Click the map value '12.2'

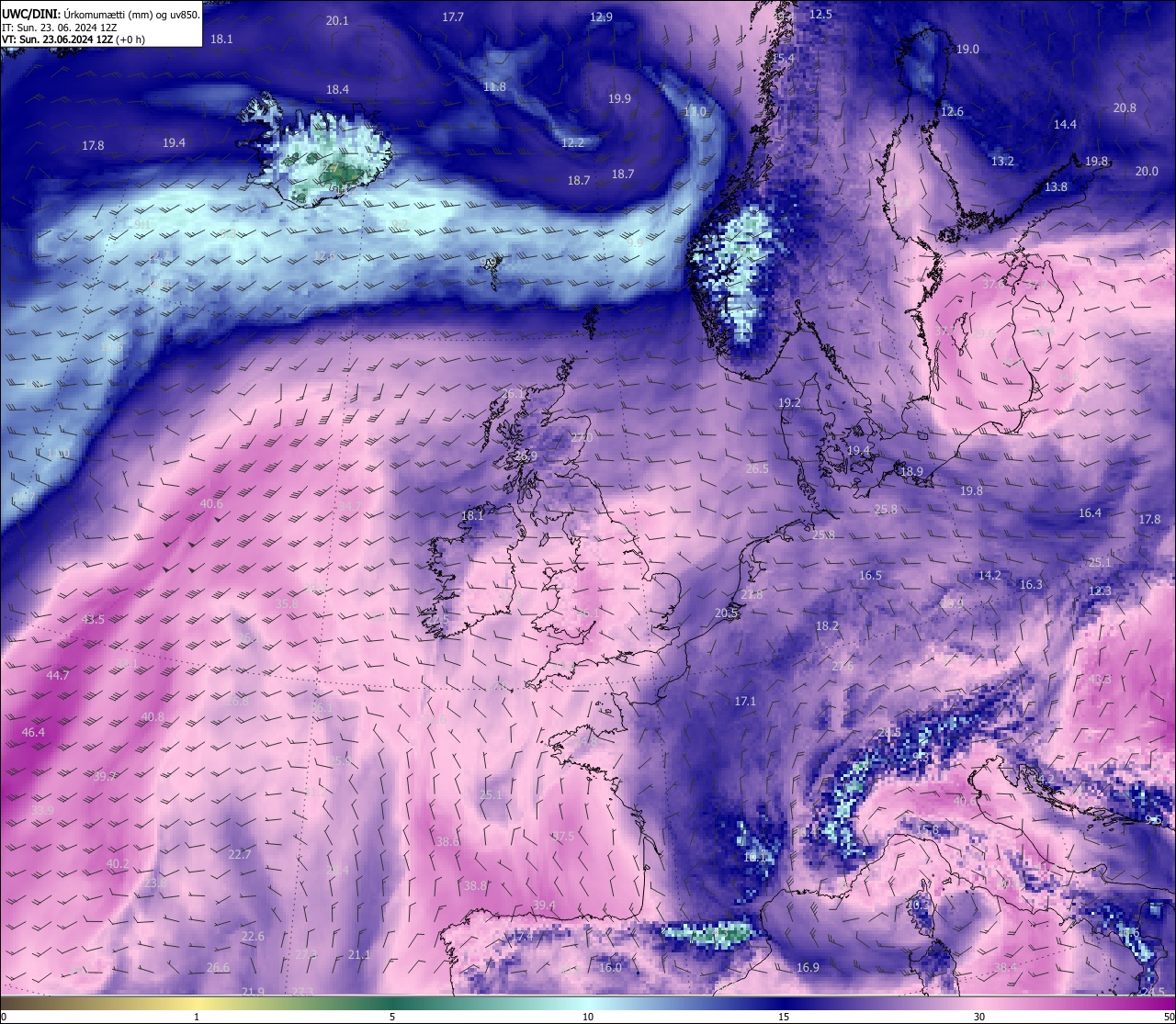click(x=572, y=142)
